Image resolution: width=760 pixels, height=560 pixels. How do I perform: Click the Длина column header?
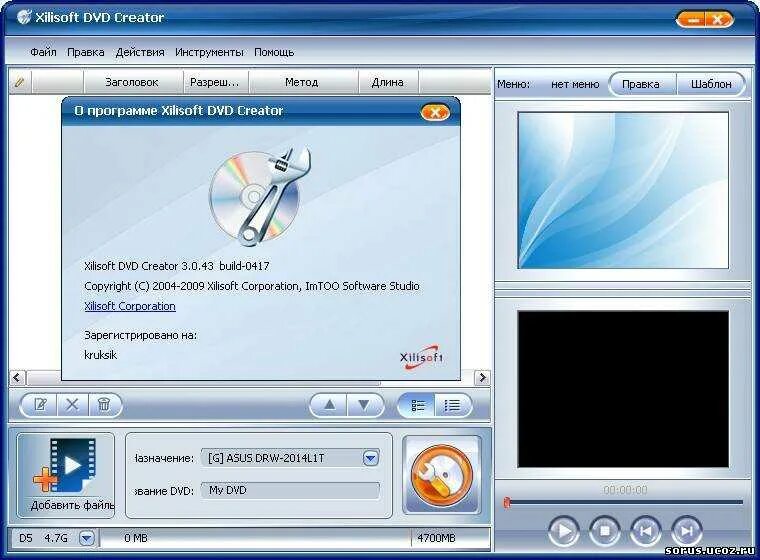click(388, 82)
